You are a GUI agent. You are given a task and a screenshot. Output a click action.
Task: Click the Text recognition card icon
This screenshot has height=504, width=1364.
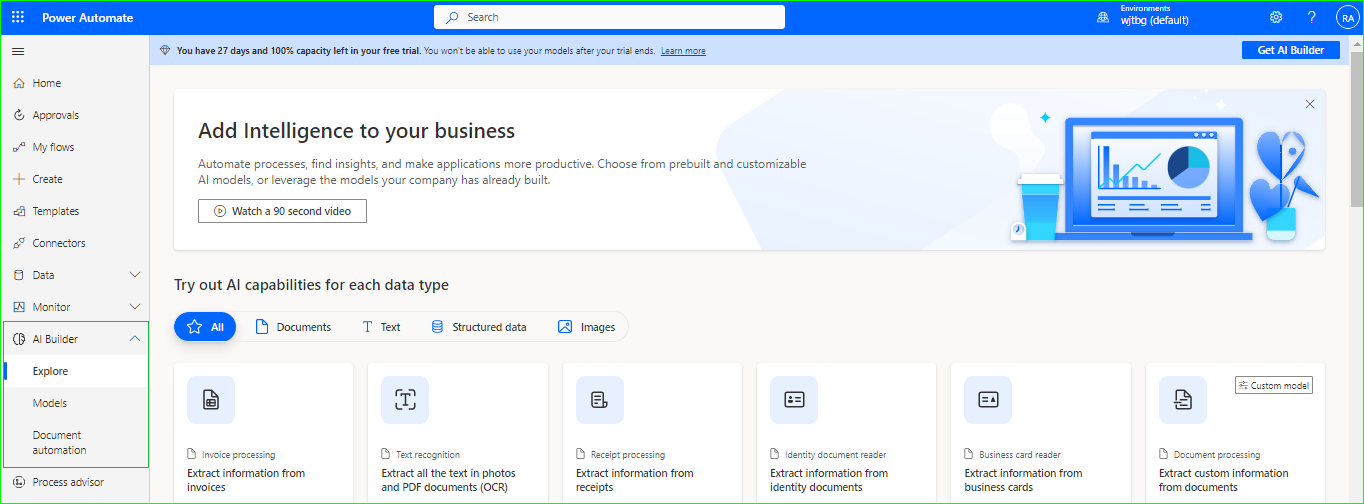tap(405, 400)
